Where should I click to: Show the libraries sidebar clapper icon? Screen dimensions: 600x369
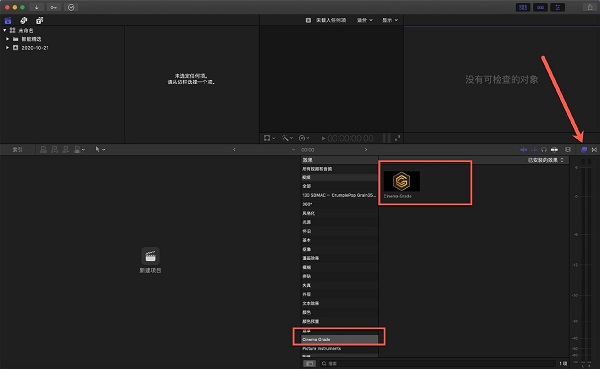coord(8,20)
